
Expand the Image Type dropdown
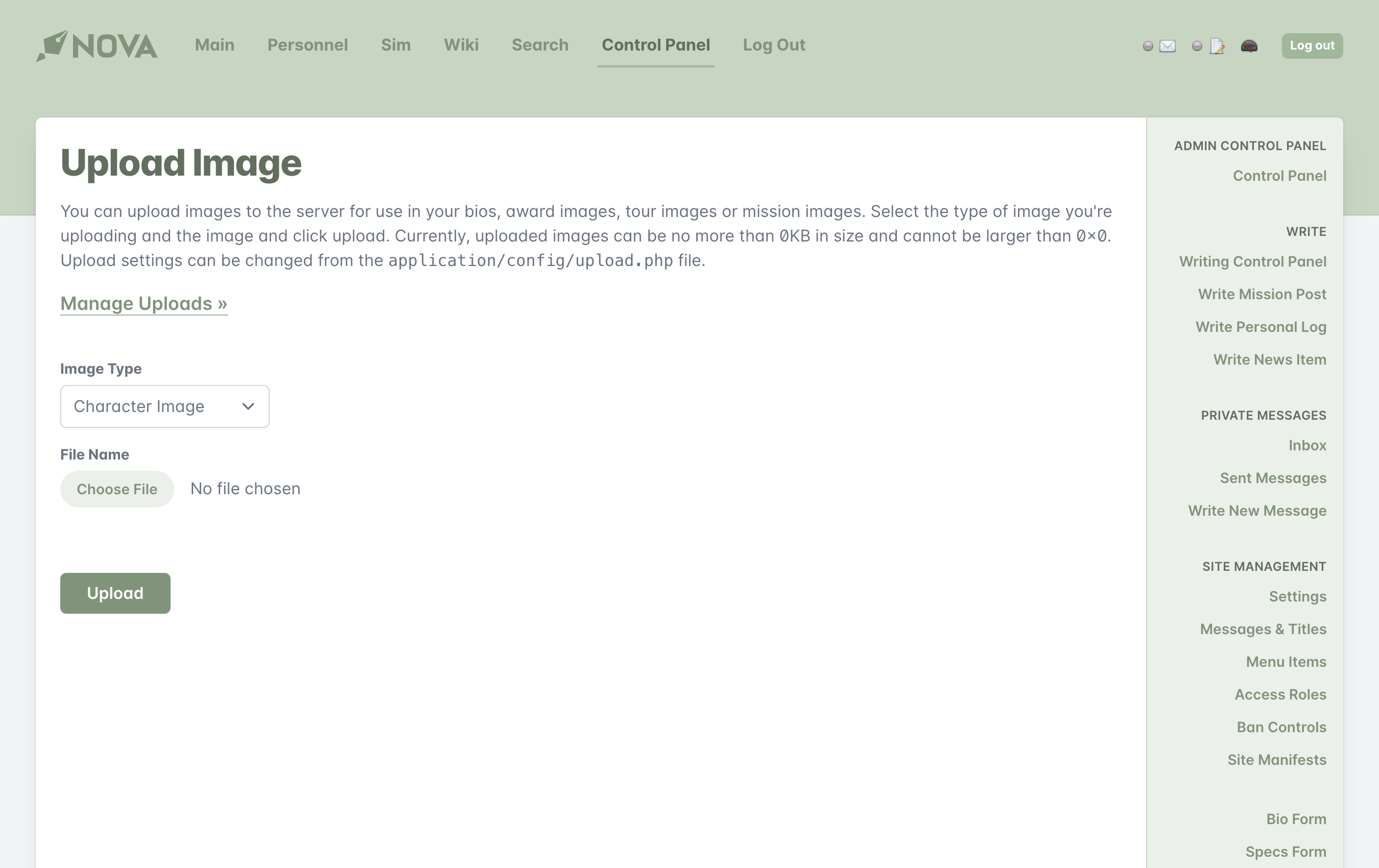(164, 406)
